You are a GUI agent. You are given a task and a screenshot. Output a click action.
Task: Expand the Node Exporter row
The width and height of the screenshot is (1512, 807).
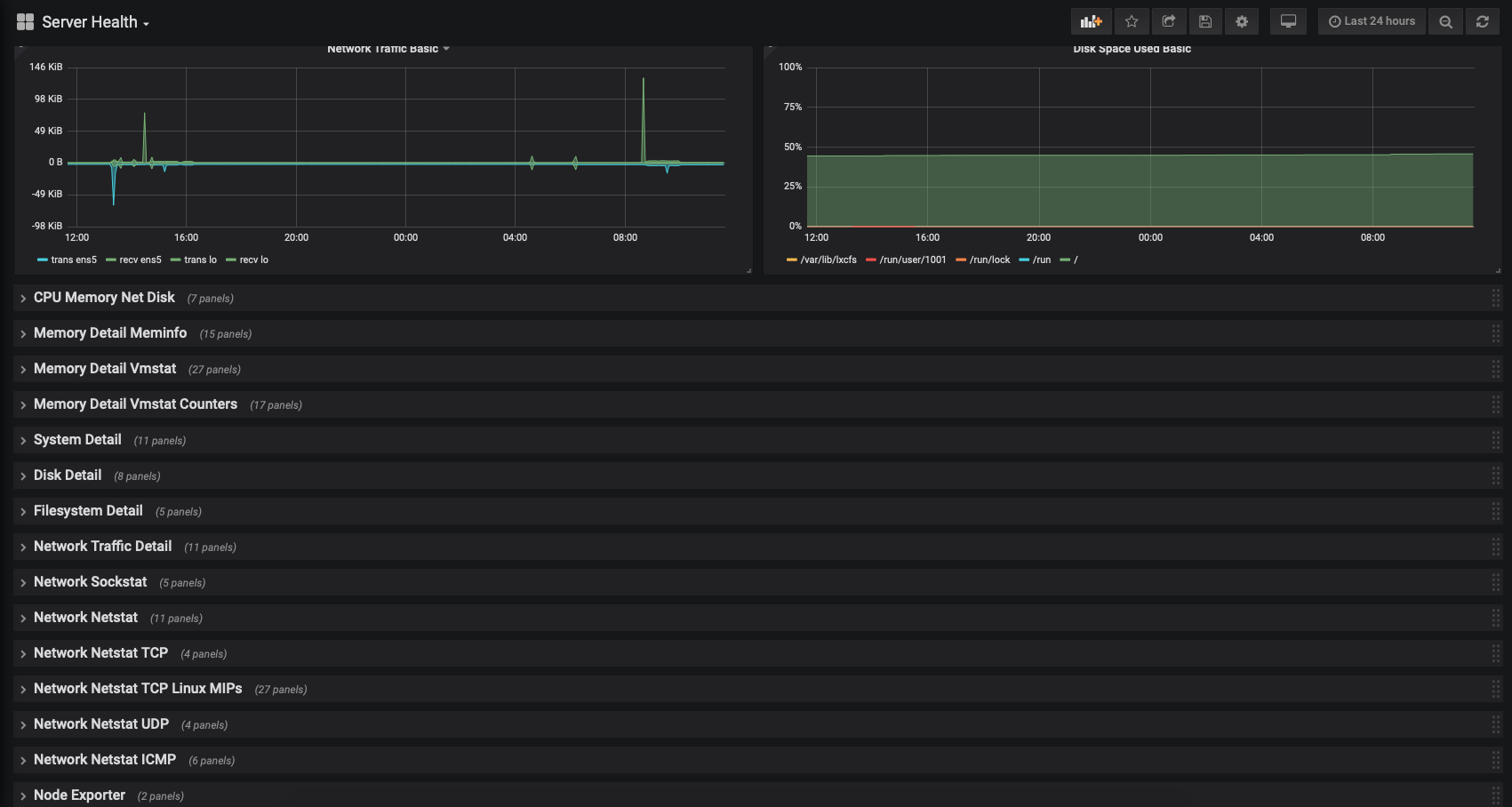coord(79,795)
